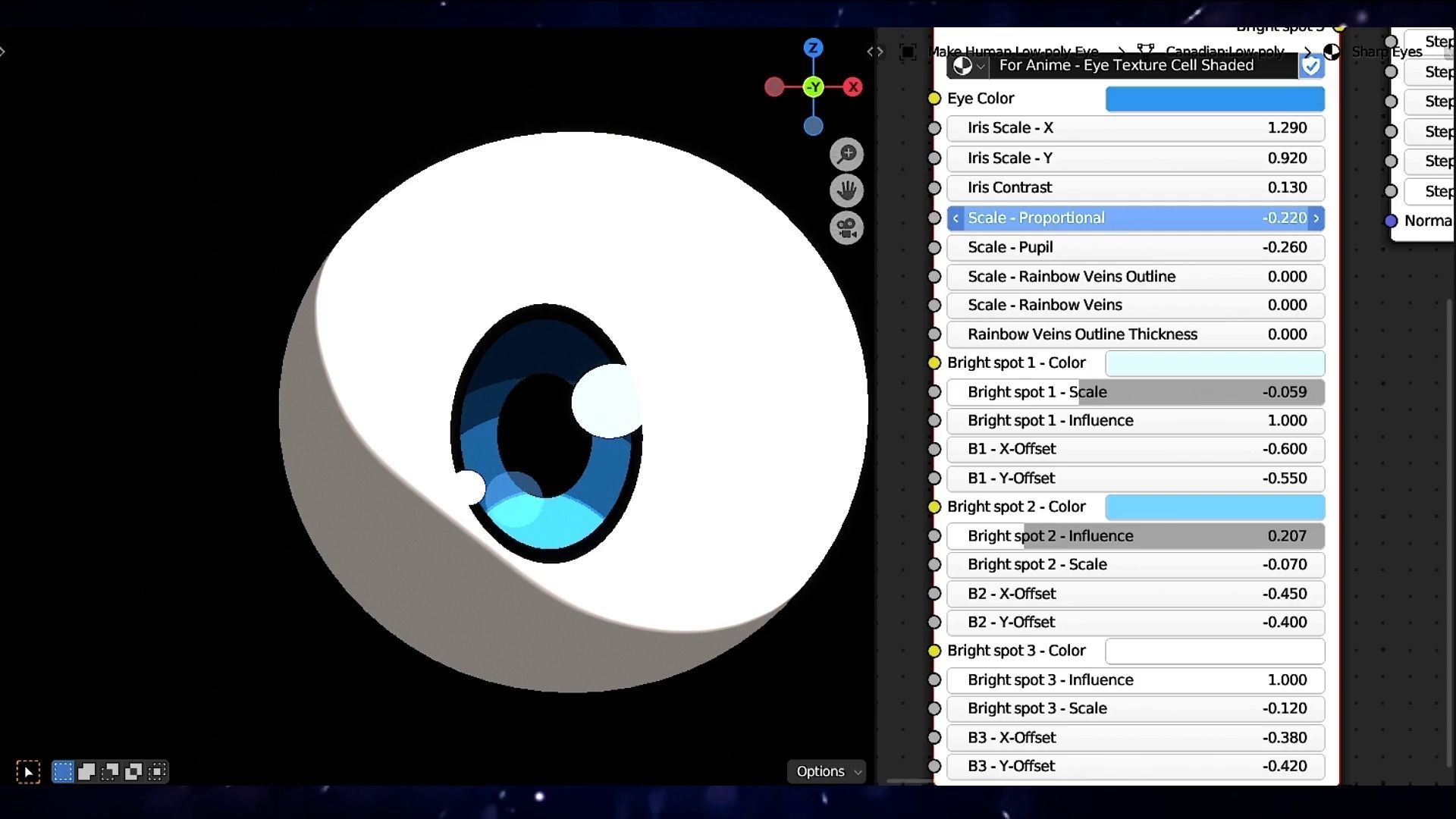
Task: Click the B2 - X-Offset field
Action: click(1136, 594)
